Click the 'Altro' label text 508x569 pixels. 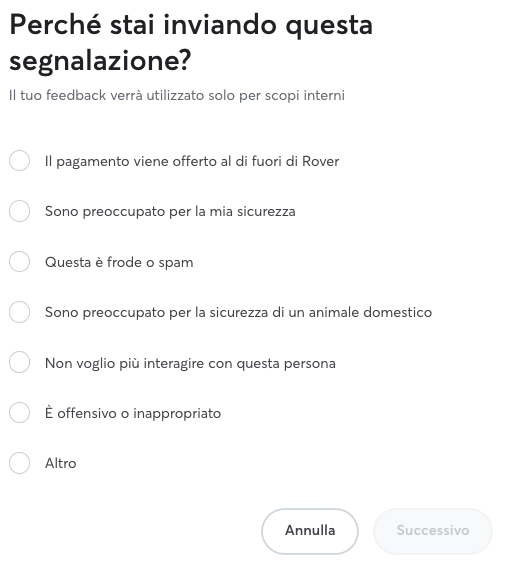(x=61, y=463)
